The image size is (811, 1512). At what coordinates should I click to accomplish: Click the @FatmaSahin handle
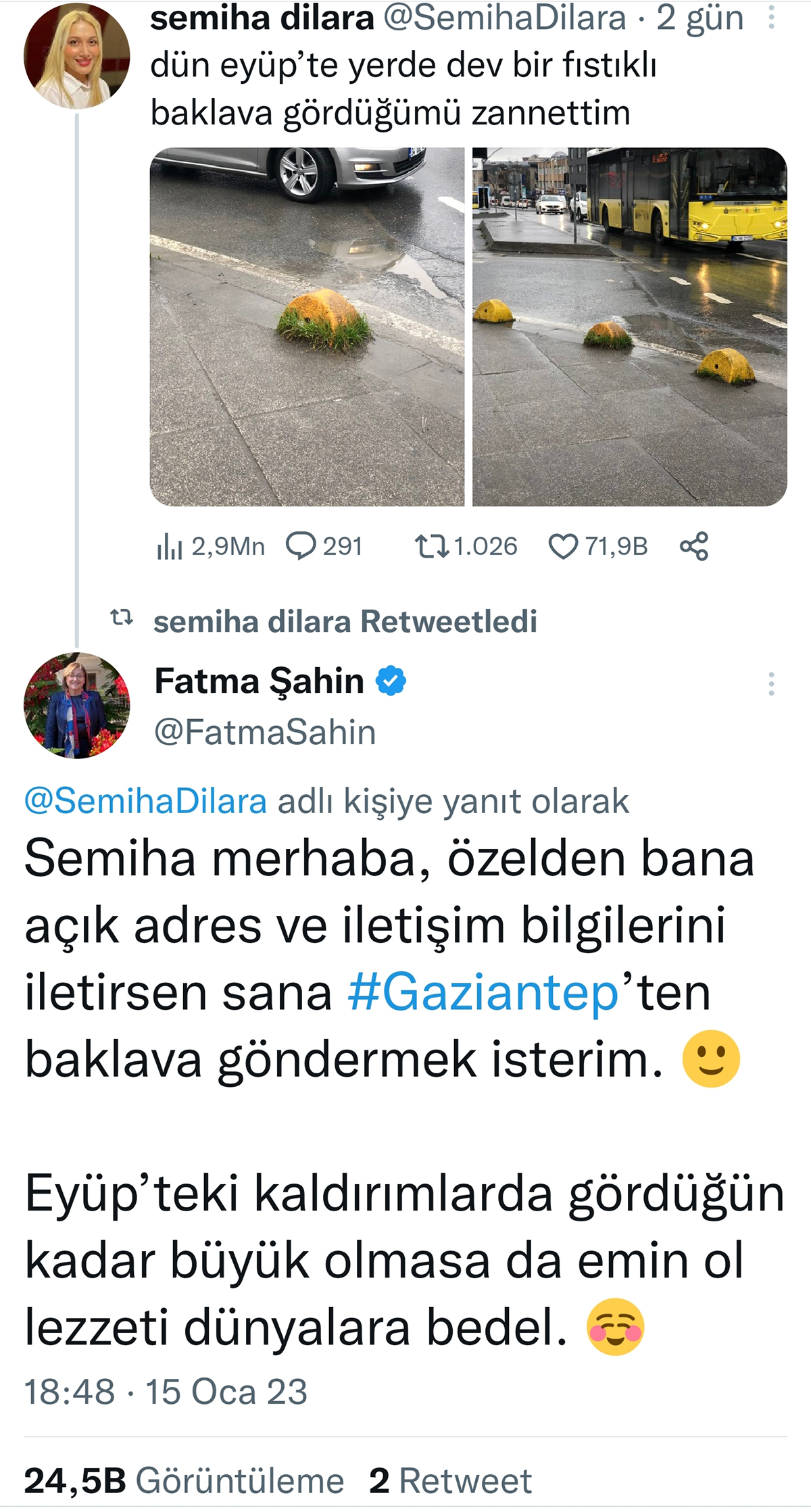[265, 732]
